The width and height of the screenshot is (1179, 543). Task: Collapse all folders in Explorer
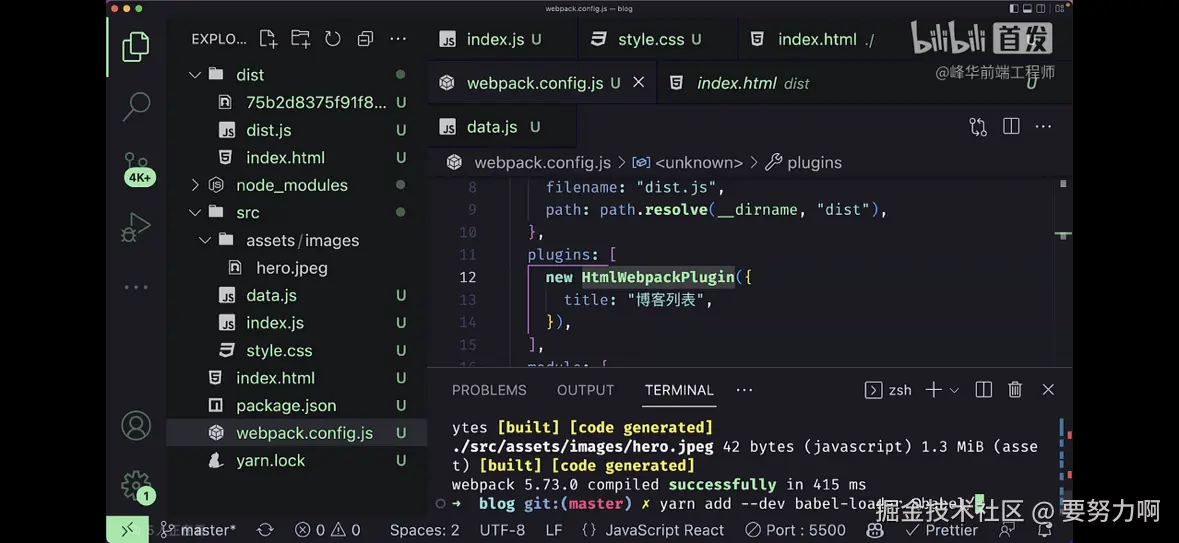pyautogui.click(x=365, y=39)
